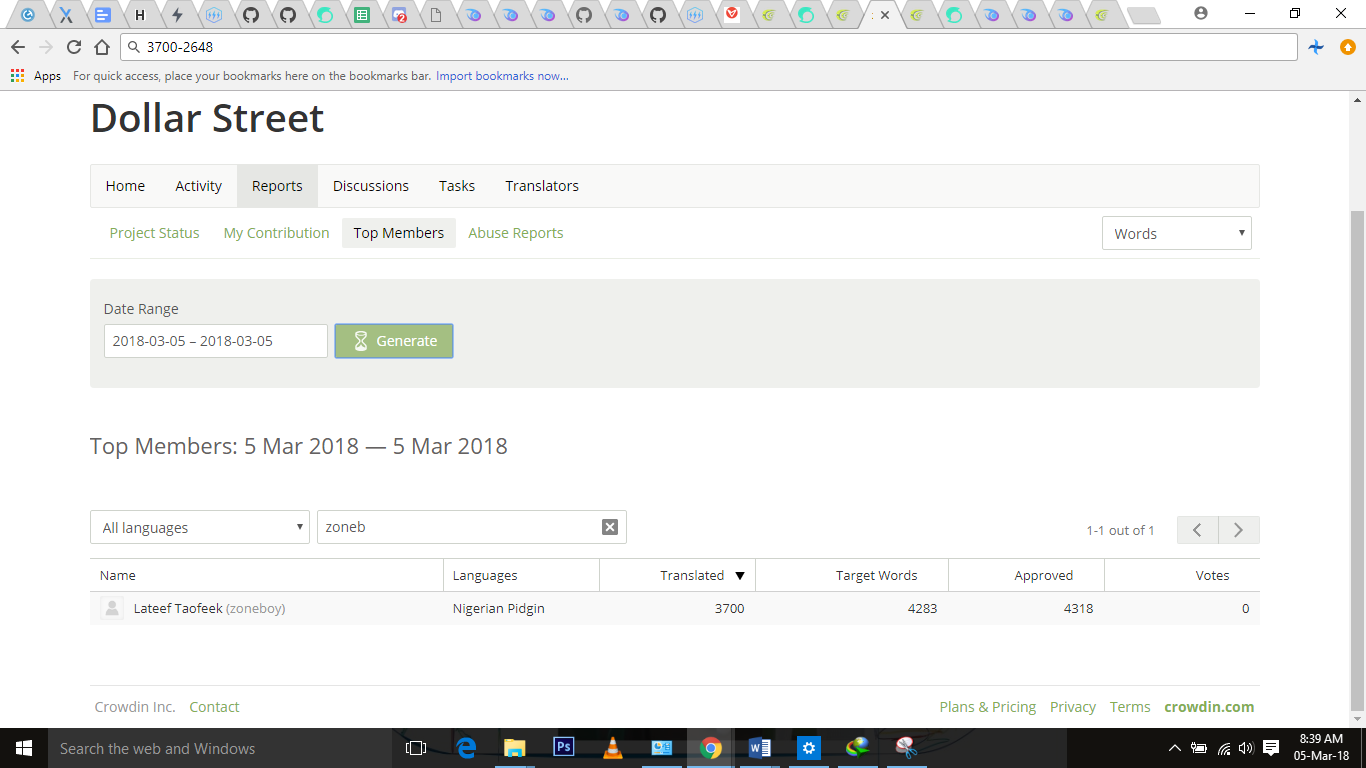Reload the current page
Image resolution: width=1366 pixels, height=768 pixels.
pyautogui.click(x=74, y=47)
